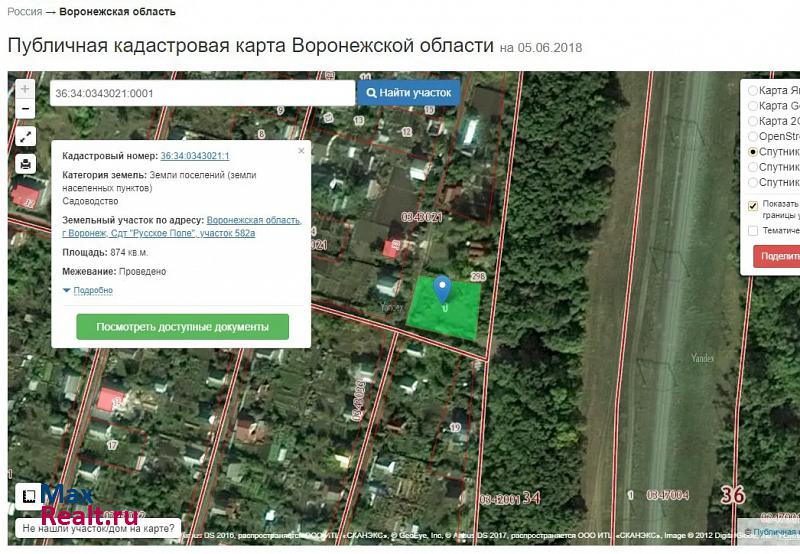Open Воронежская область breadcrumb item
The image size is (800, 554).
(x=117, y=12)
